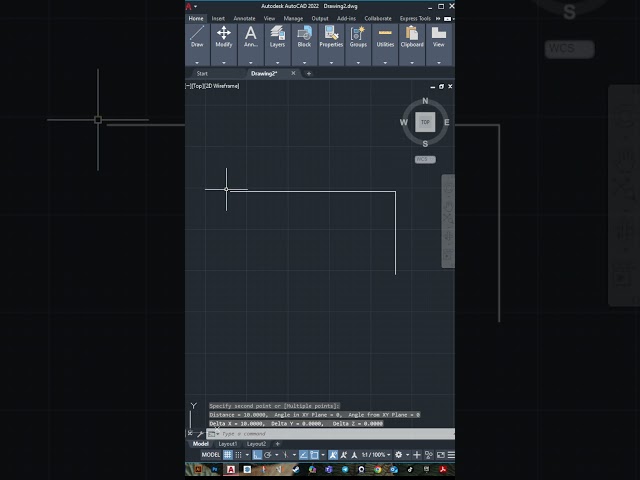Click the TOP face of the ViewCube

[x=425, y=122]
